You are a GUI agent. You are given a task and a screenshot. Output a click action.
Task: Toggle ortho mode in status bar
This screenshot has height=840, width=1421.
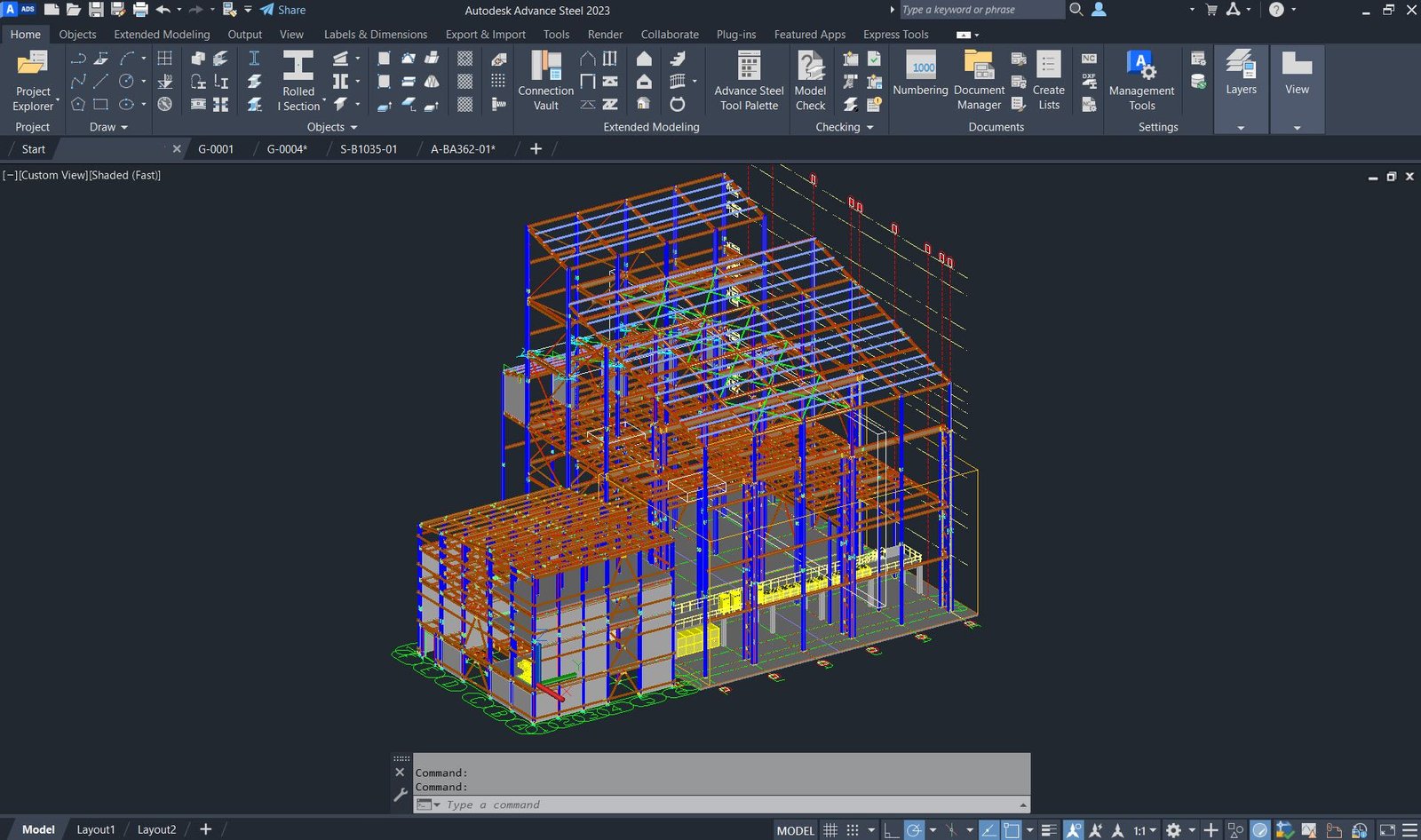click(x=891, y=830)
